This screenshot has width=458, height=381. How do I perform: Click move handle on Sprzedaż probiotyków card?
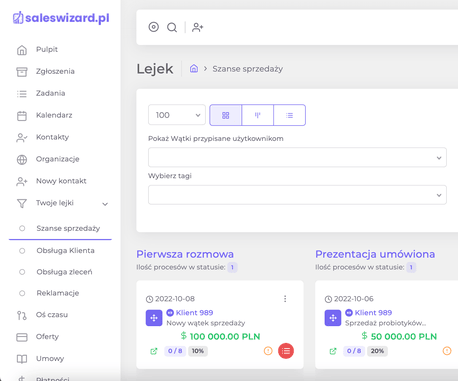(333, 318)
